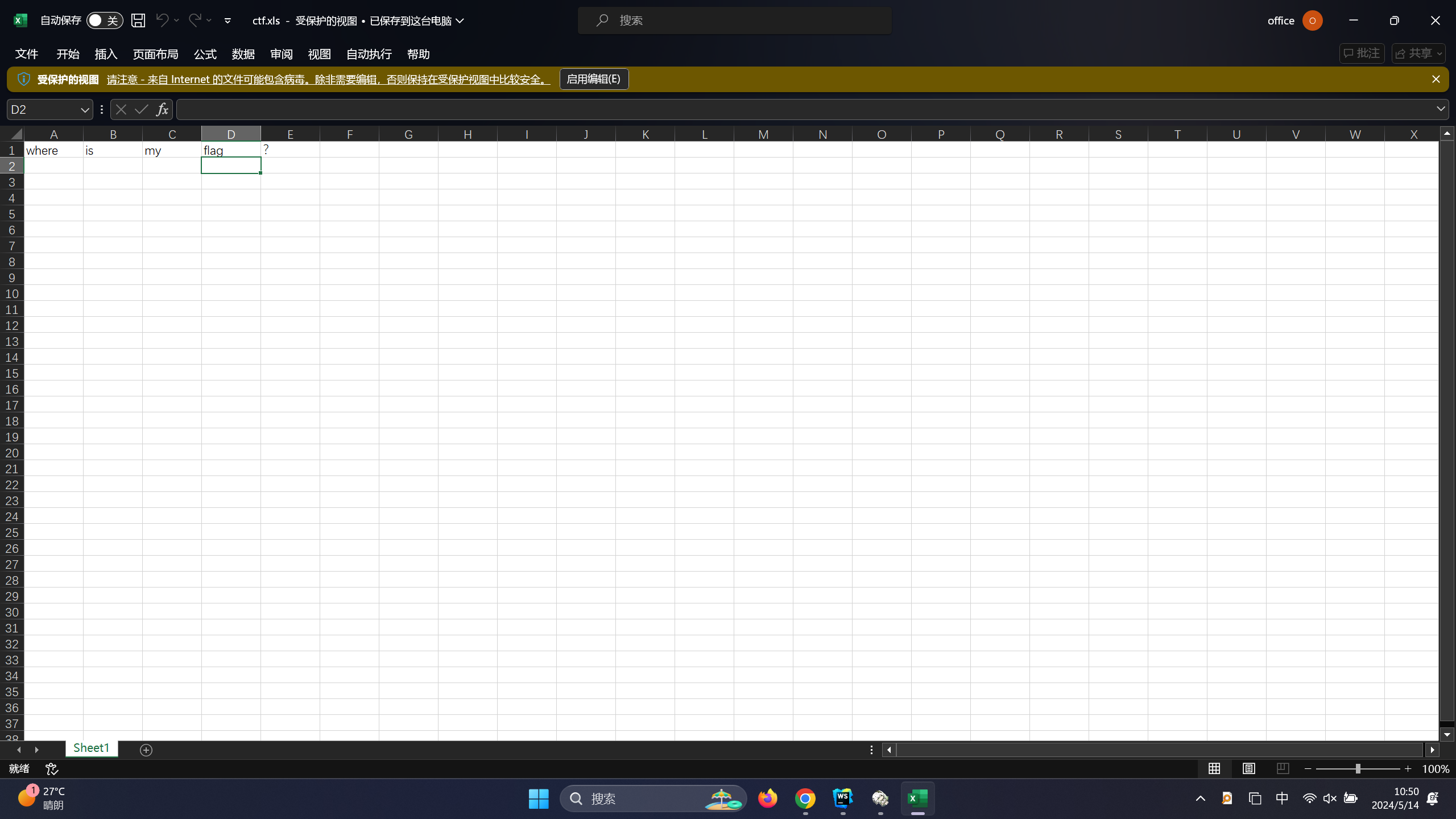This screenshot has height=819, width=1456.
Task: Open the Name Box dropdown arrow
Action: pyautogui.click(x=84, y=110)
